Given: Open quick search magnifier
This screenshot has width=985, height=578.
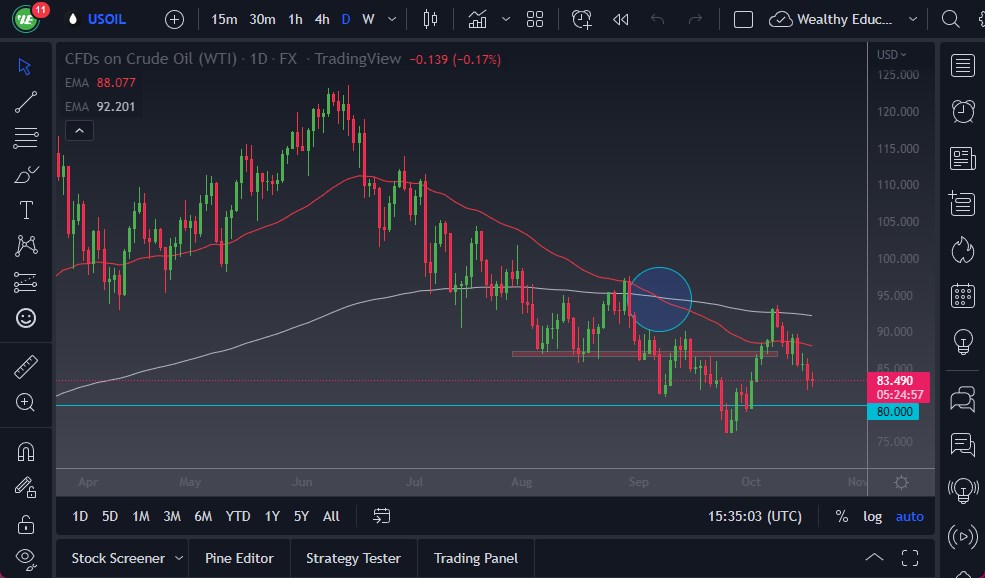Looking at the screenshot, I should [950, 19].
